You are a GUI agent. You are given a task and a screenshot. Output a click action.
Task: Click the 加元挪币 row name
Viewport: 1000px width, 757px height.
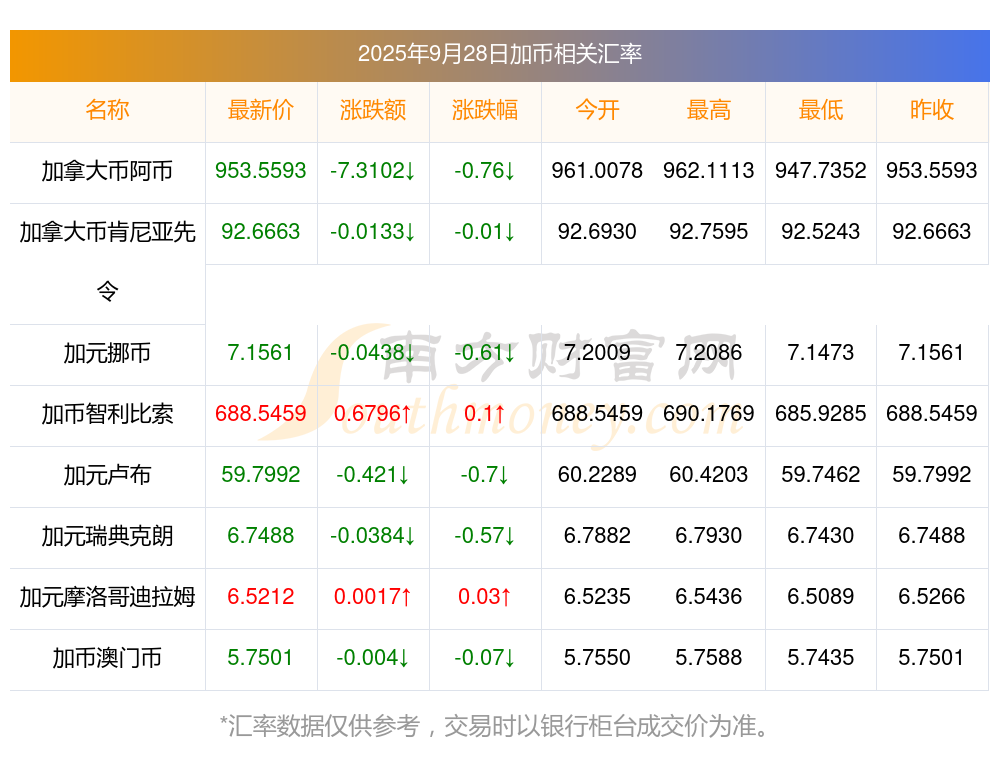click(107, 353)
